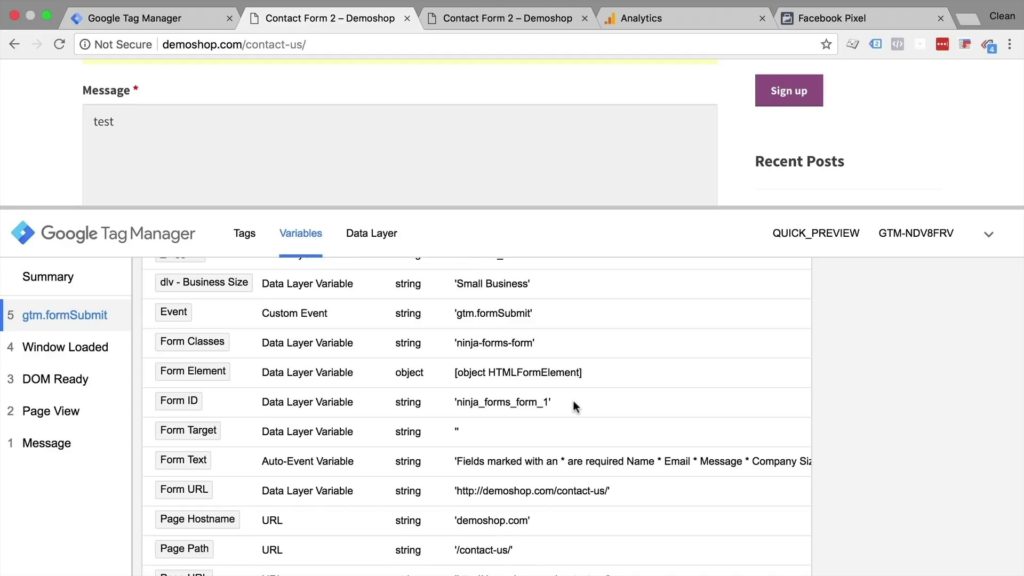
Task: Navigate back with the back arrow
Action: pos(15,44)
